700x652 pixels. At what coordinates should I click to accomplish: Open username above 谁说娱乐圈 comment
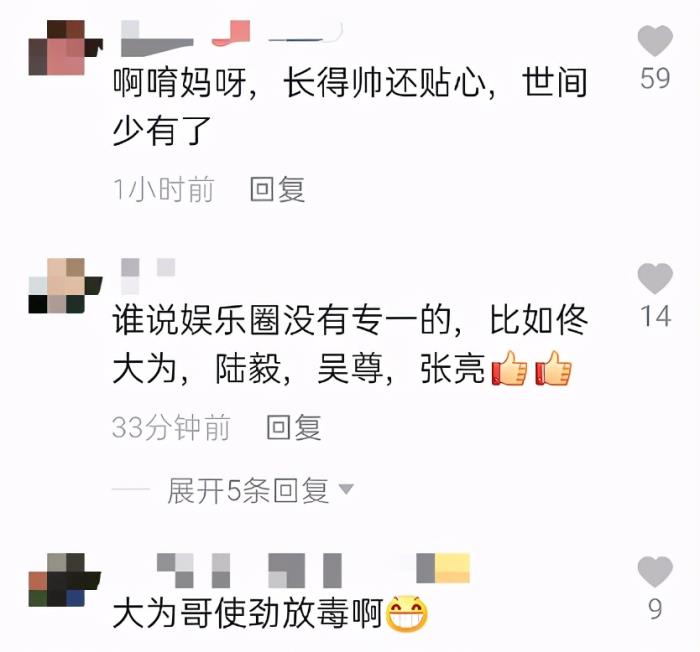148,276
